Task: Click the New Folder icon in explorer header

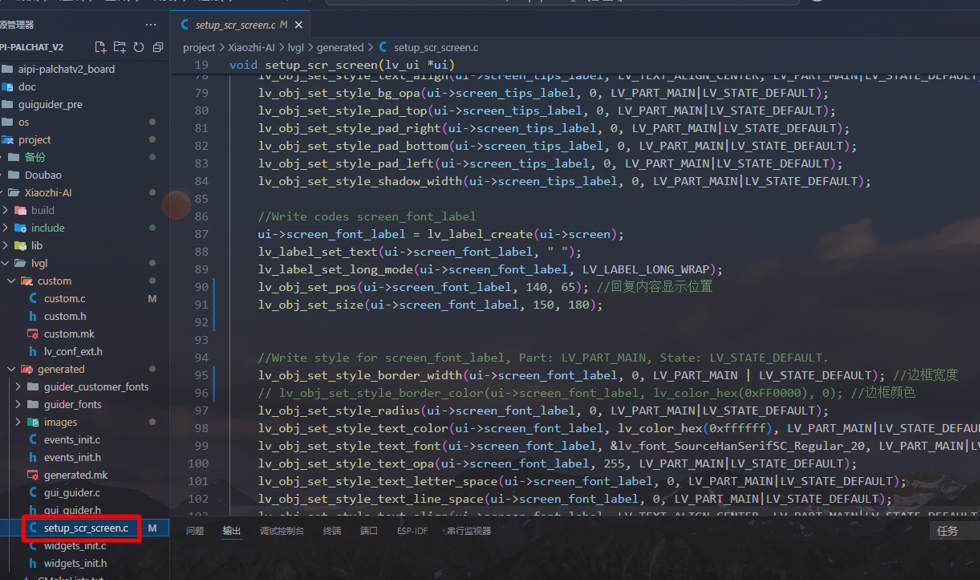Action: pyautogui.click(x=119, y=47)
